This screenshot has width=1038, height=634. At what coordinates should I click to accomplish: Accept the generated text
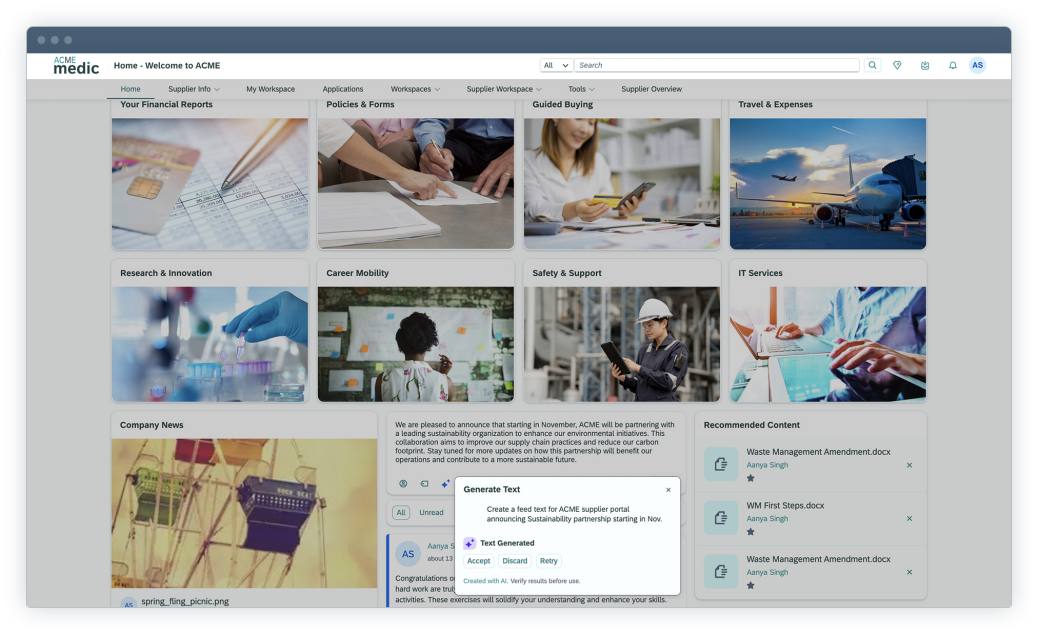pos(479,561)
